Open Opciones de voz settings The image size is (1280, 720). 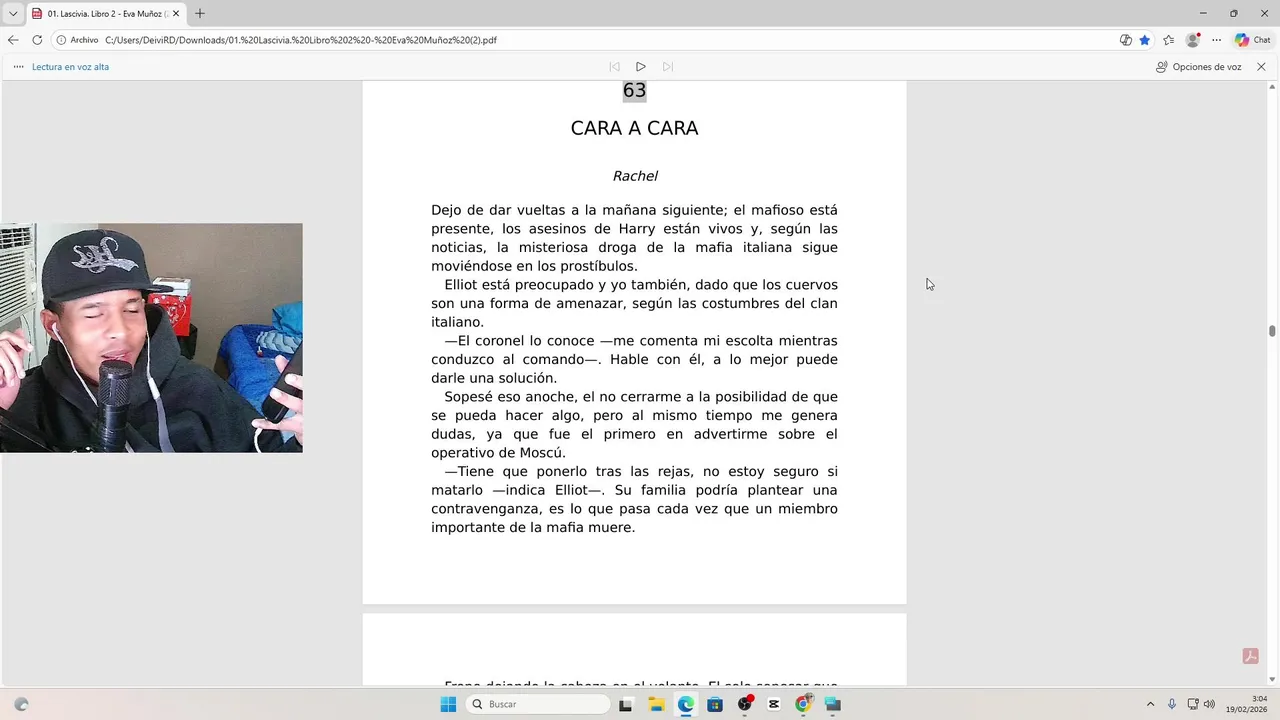pyautogui.click(x=1198, y=67)
